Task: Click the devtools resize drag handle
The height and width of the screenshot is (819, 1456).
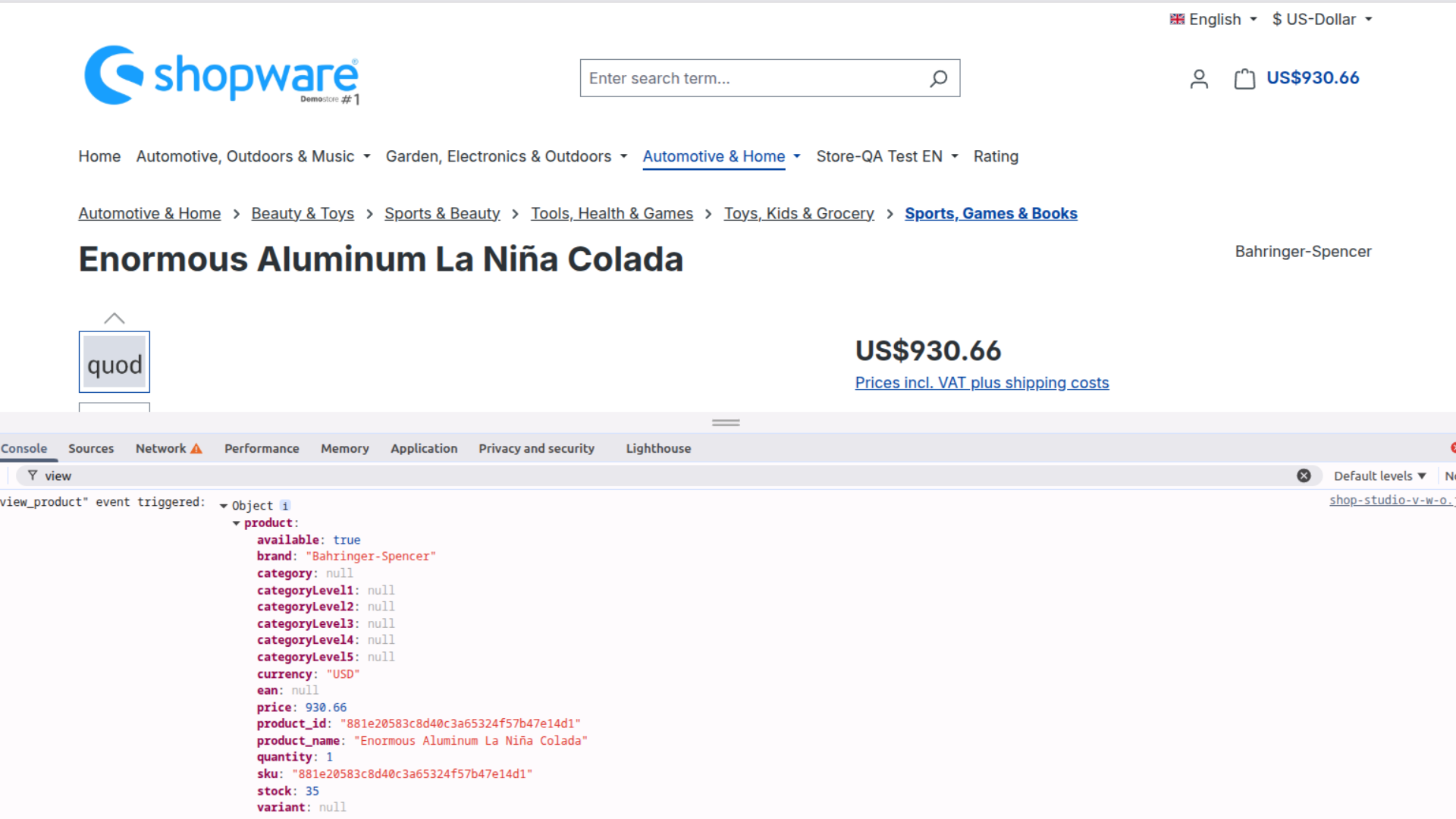Action: pos(726,422)
